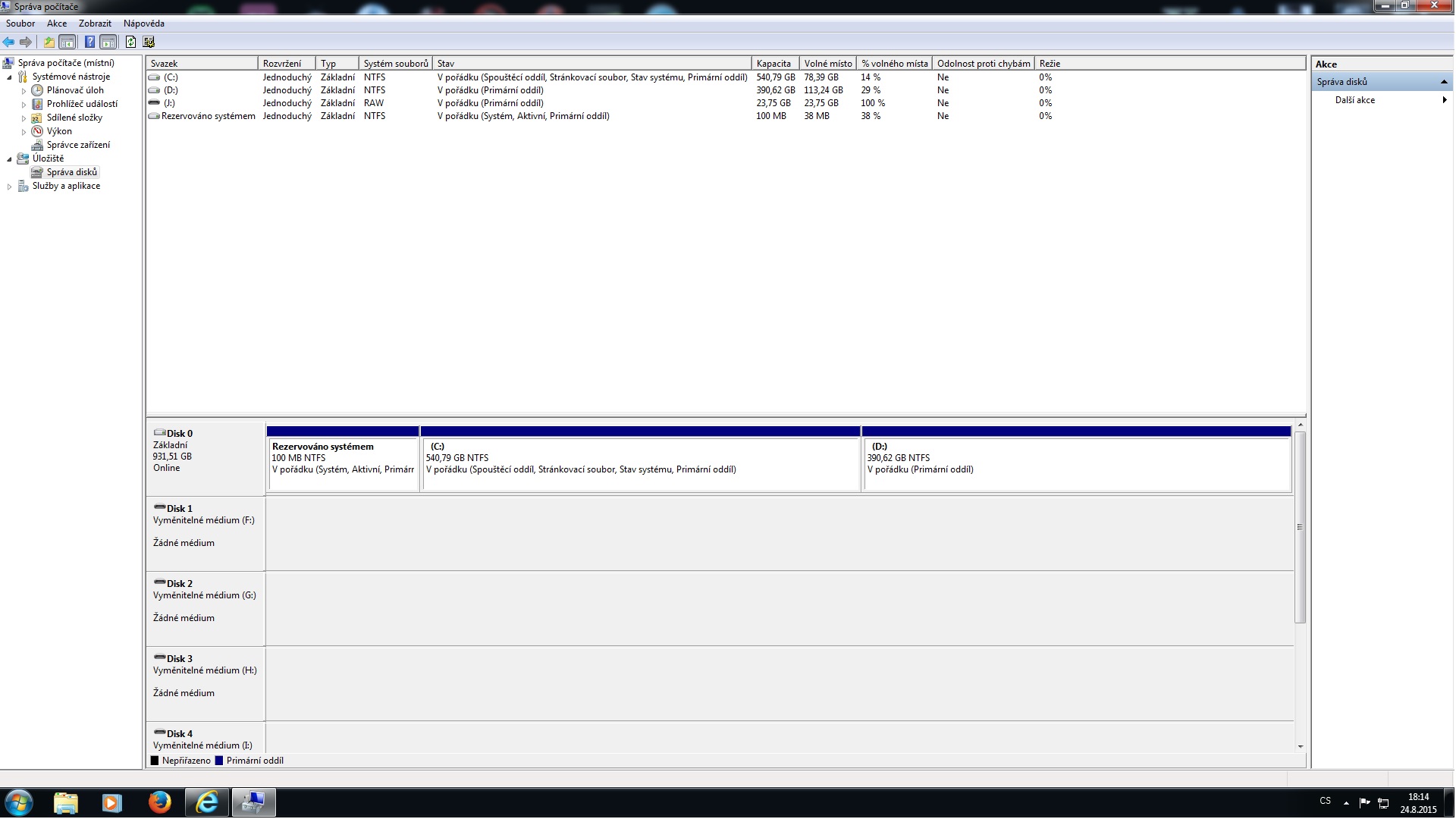Click the Primární oddíl blue legend swatch

(x=219, y=761)
